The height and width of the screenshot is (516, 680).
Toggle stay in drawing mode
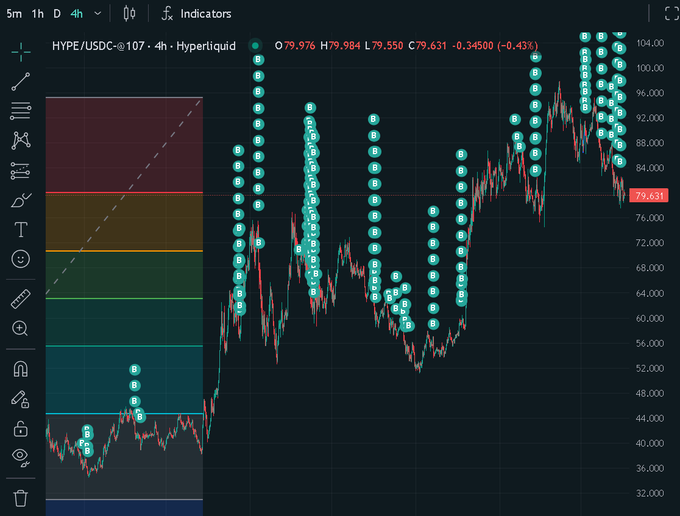20,399
